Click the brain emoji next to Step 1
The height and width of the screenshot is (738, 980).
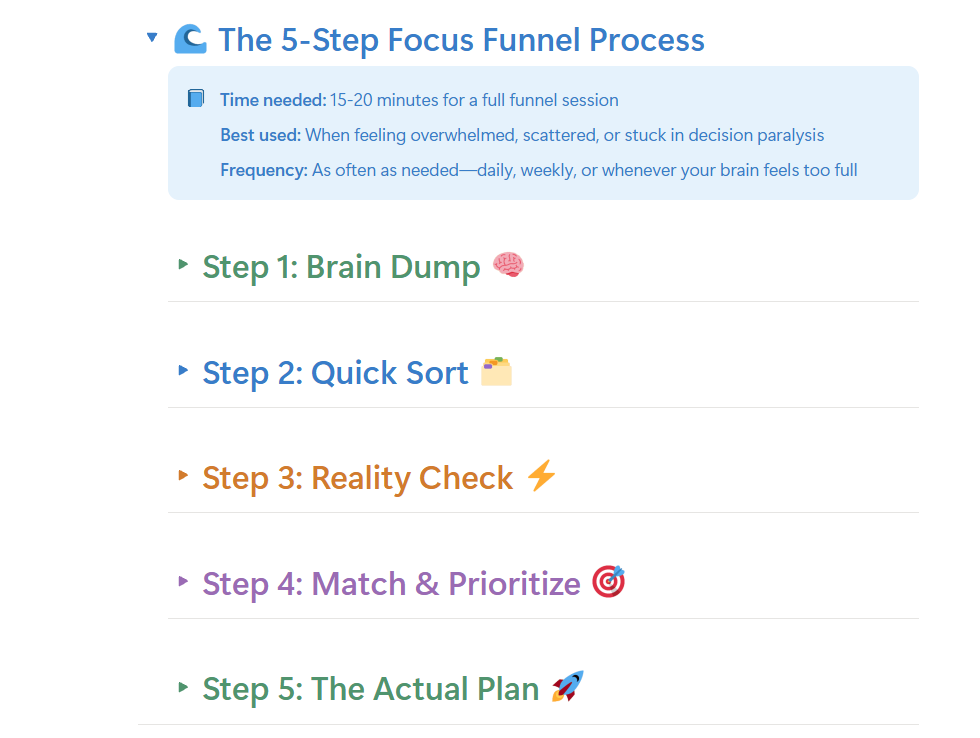point(510,265)
